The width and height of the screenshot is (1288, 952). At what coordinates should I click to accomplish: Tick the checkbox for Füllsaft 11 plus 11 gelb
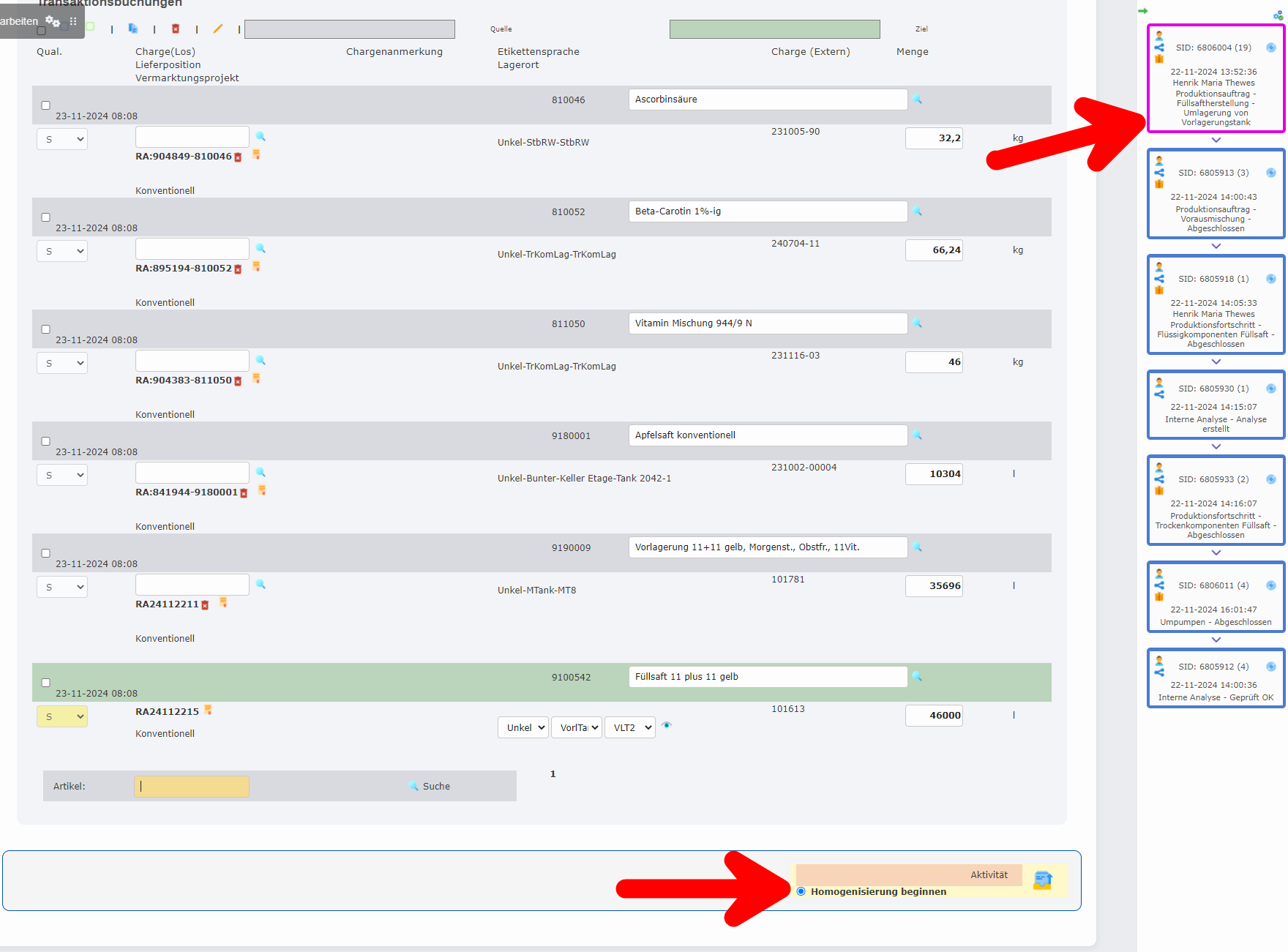pyautogui.click(x=45, y=683)
